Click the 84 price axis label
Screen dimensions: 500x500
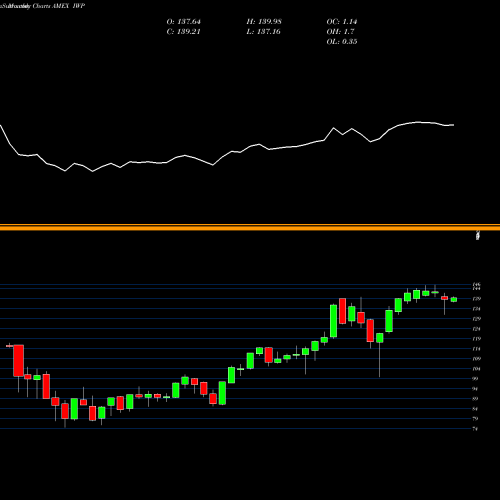pos(475,409)
